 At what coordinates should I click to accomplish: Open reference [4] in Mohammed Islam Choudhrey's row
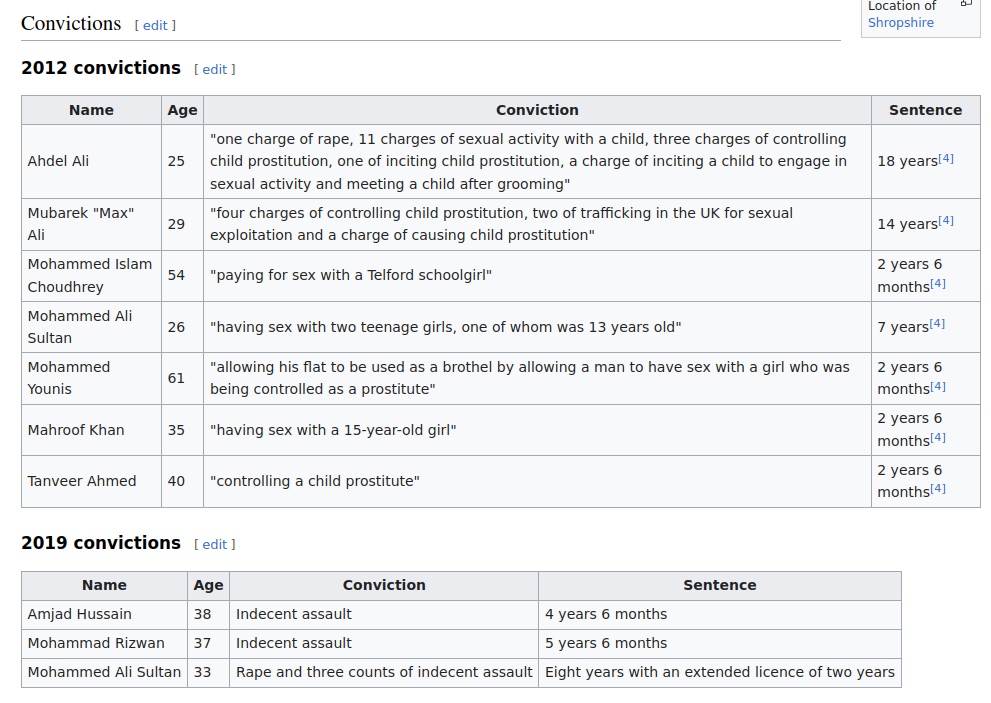[938, 283]
